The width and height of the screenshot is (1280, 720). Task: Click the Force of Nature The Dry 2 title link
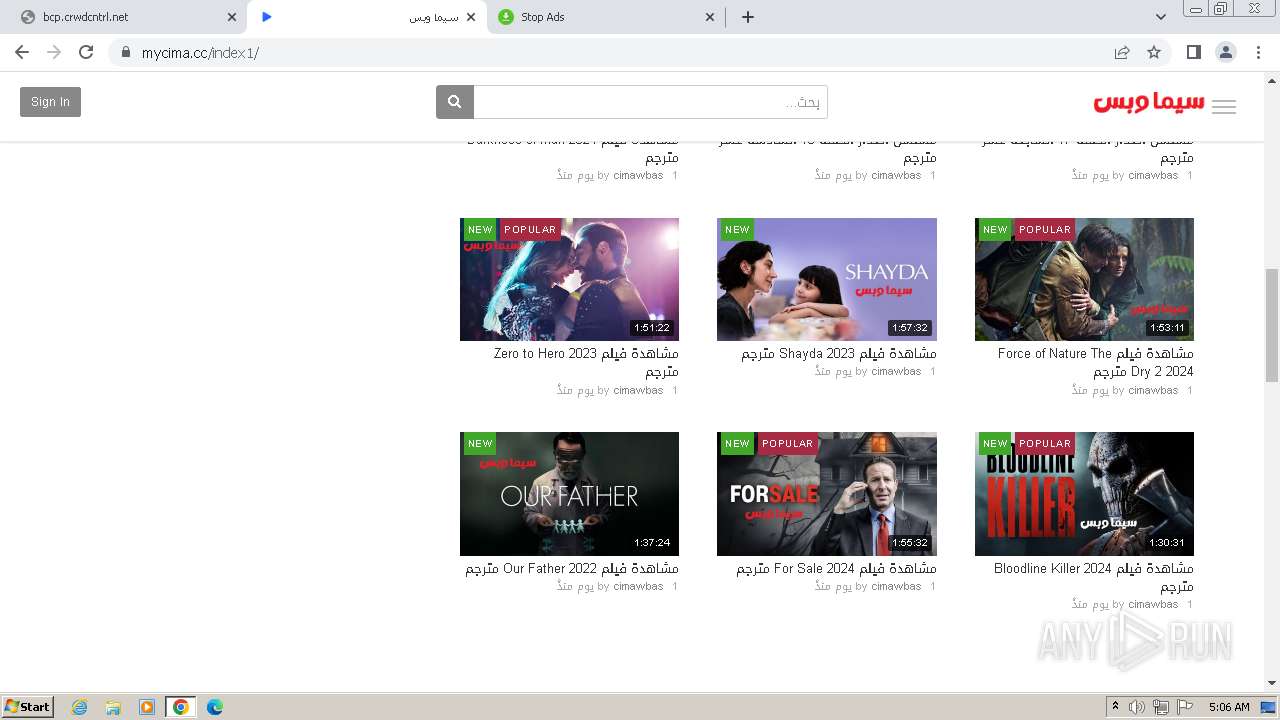pyautogui.click(x=1096, y=362)
